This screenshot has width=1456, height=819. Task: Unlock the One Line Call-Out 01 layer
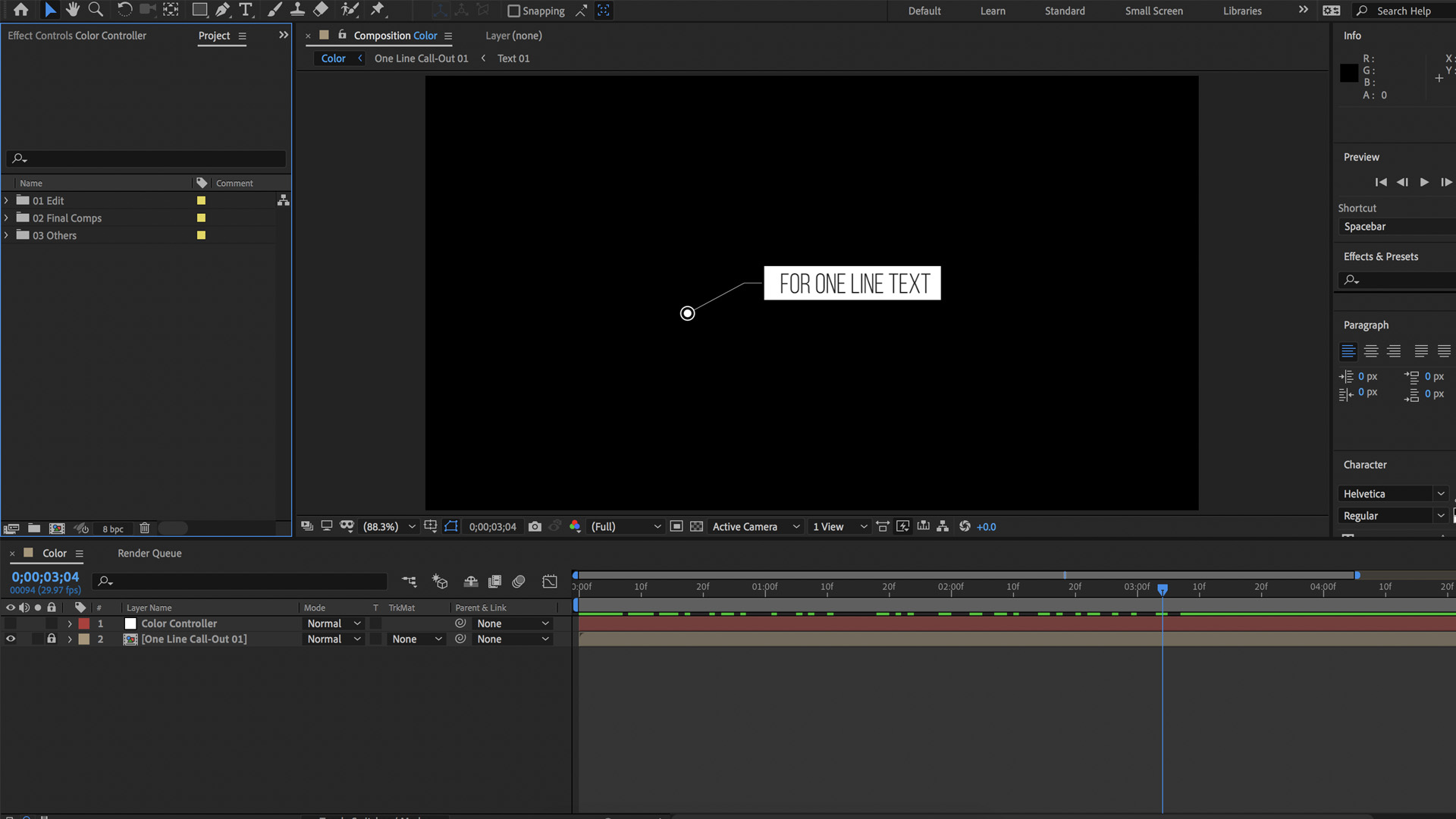coord(52,639)
